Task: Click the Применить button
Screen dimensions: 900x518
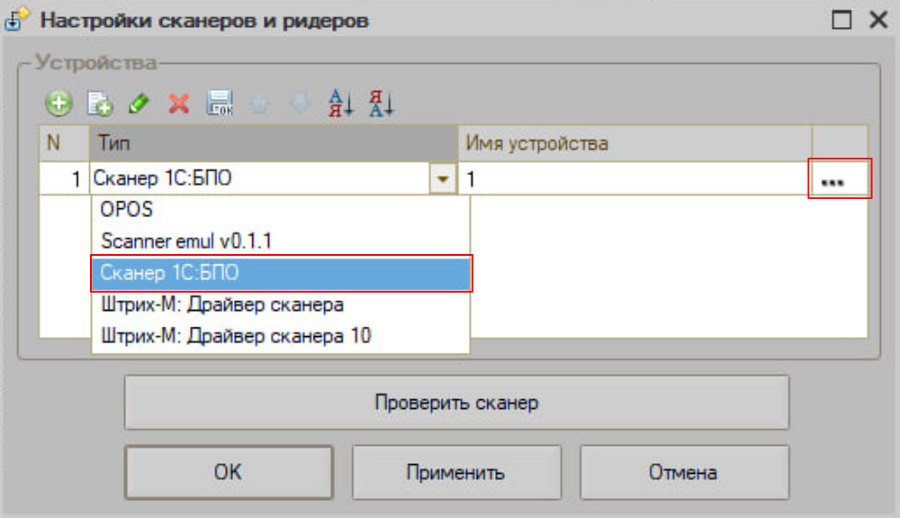Action: 456,472
